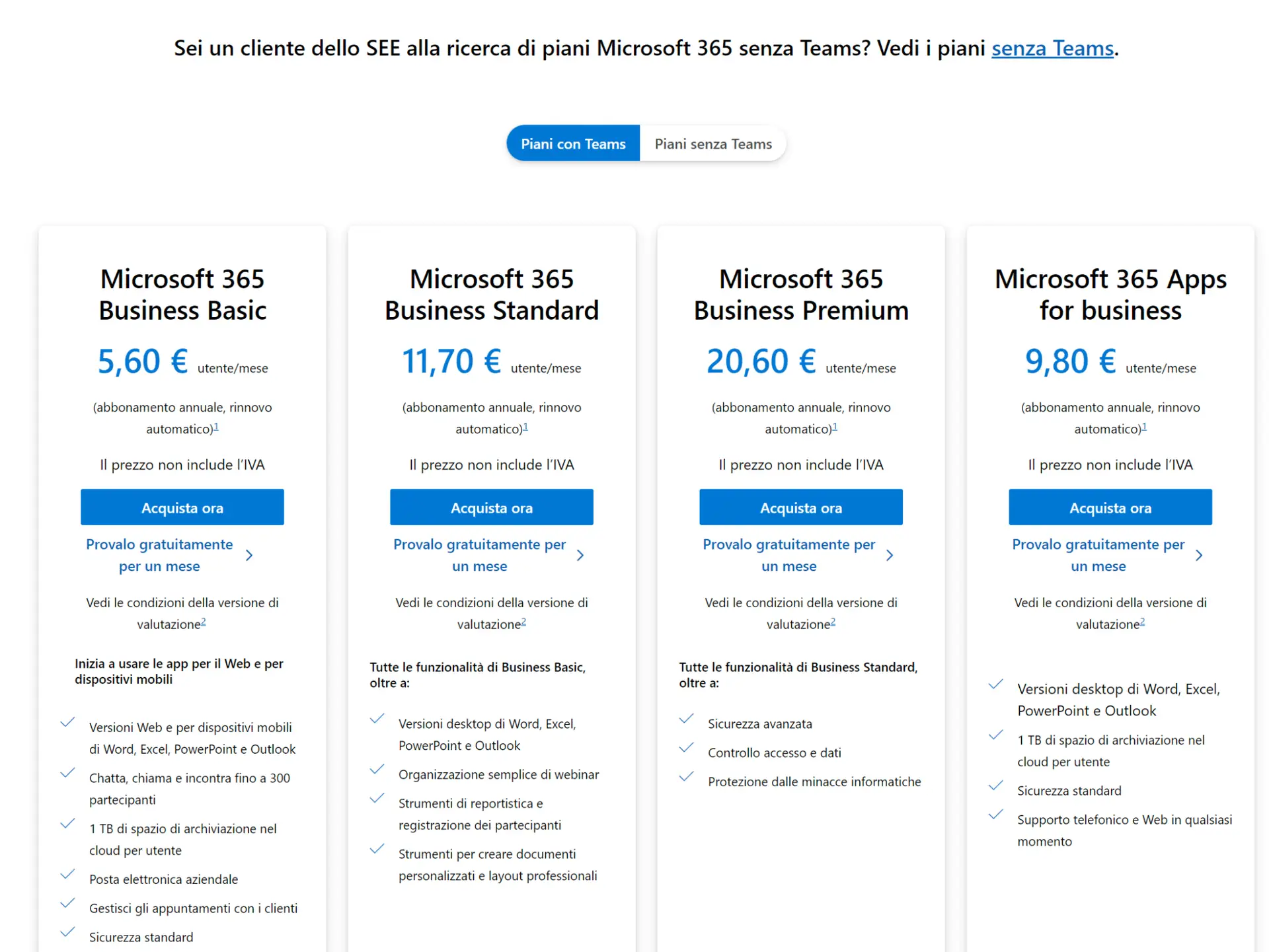Open footnote 1 under Apps for business price

[1144, 427]
